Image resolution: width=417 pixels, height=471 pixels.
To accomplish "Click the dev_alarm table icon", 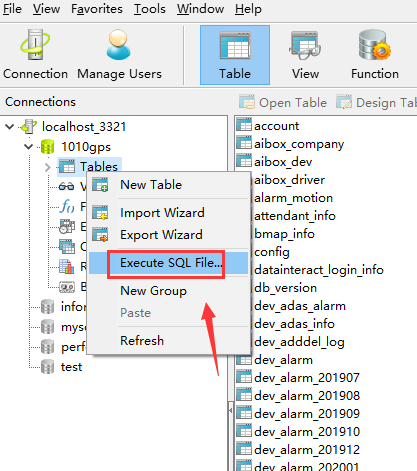I will [244, 360].
